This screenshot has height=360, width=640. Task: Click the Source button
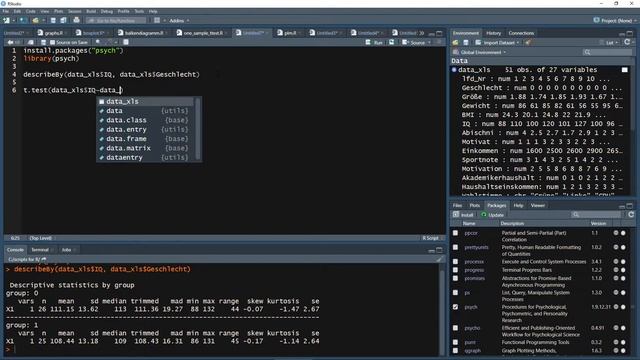[414, 42]
